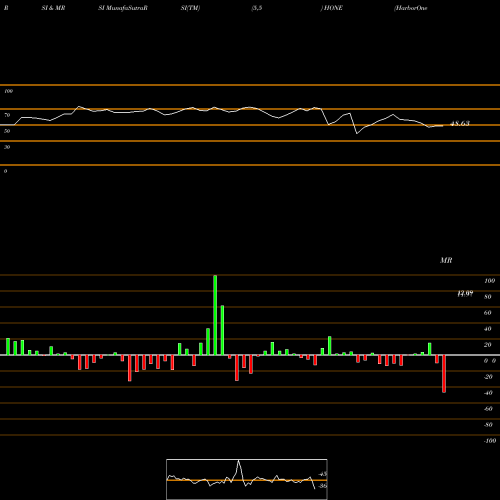Click the '(5,5' parameter text
Screen dimensions: 500x500
[x=256, y=8]
